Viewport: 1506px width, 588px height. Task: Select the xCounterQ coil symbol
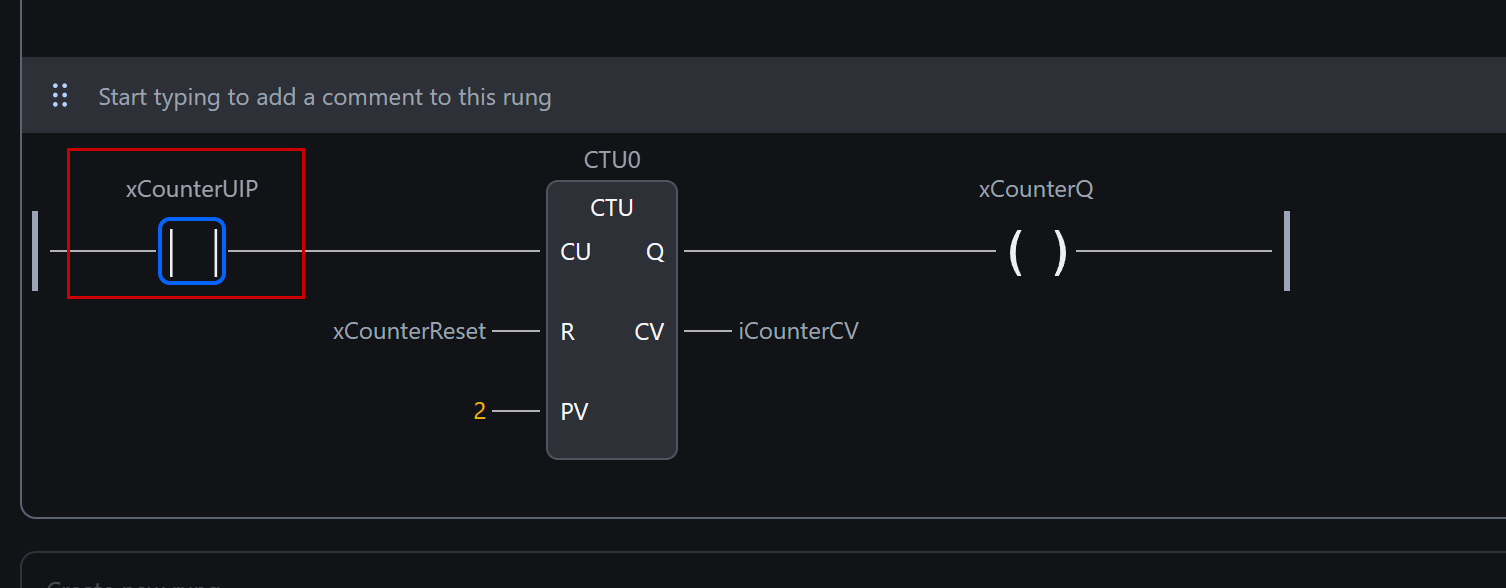[1036, 252]
